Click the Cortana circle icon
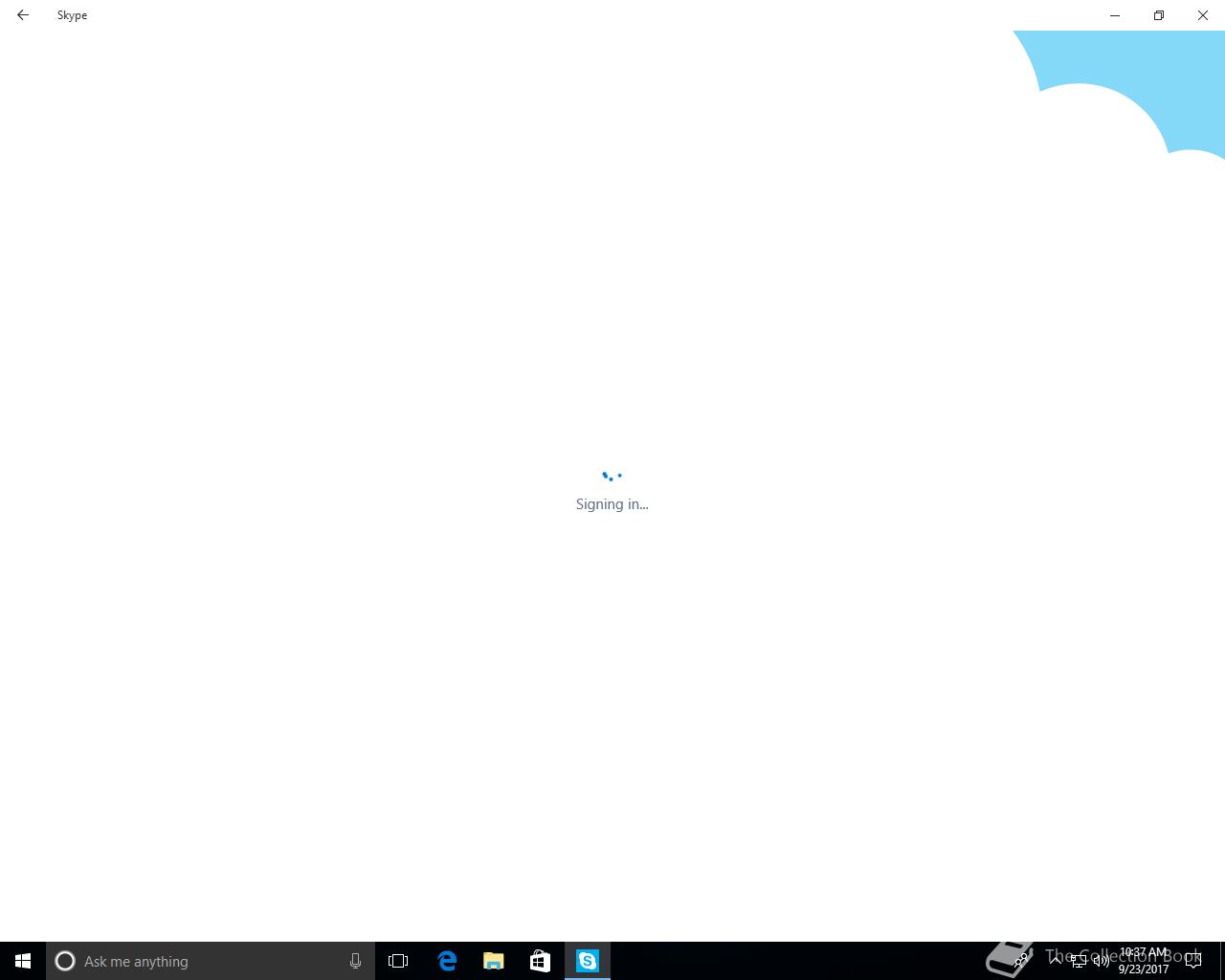 [x=65, y=961]
